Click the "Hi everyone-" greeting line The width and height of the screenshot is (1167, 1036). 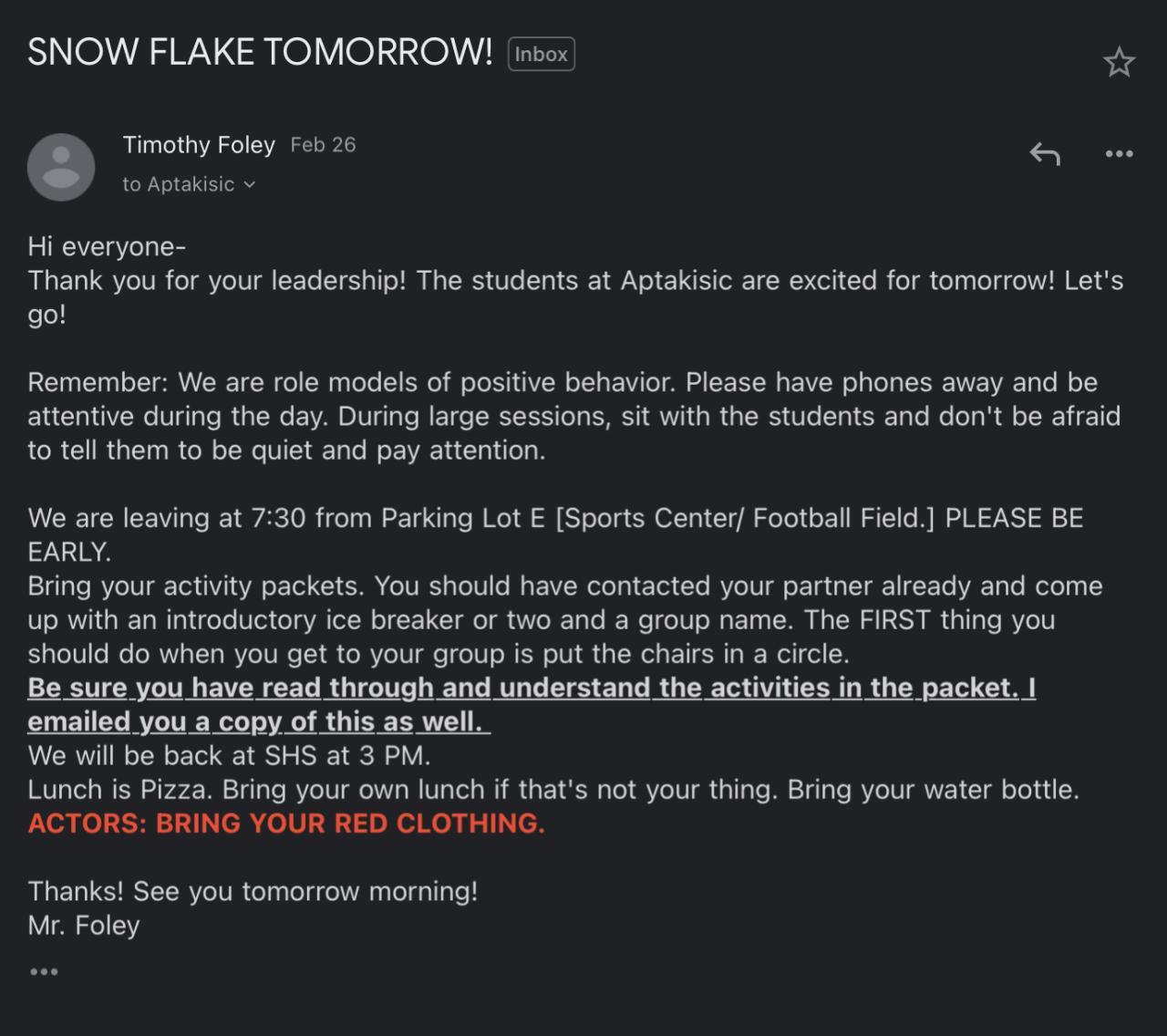(x=107, y=246)
